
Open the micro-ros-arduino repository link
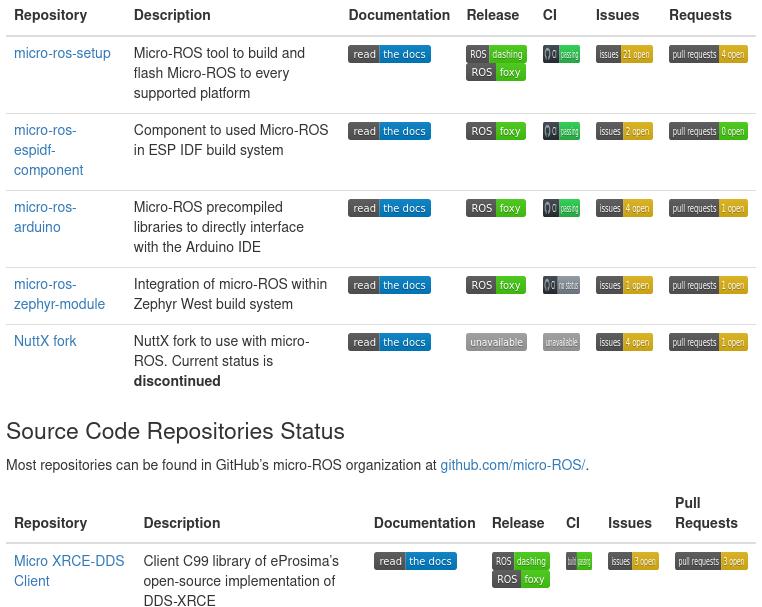point(45,217)
